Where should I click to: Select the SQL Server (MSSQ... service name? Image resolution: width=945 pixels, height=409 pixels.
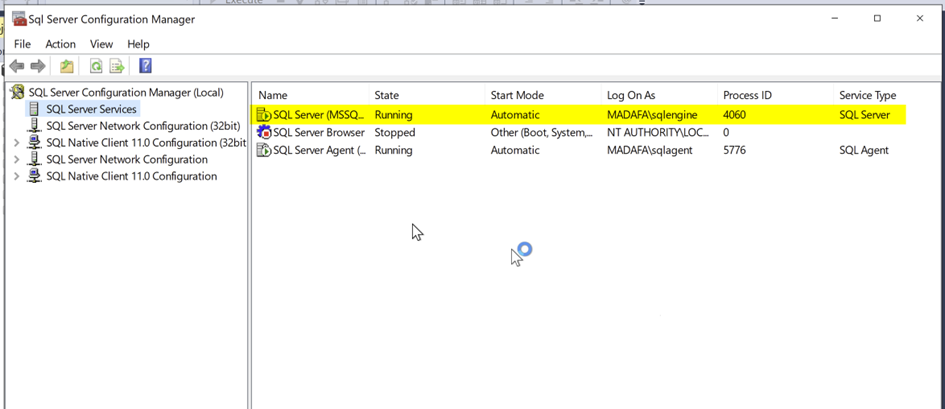pos(319,114)
